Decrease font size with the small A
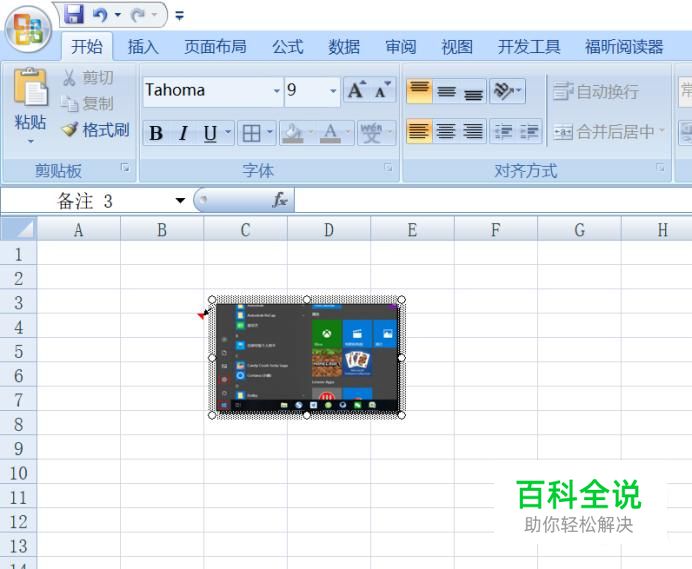The image size is (692, 569). 382,90
